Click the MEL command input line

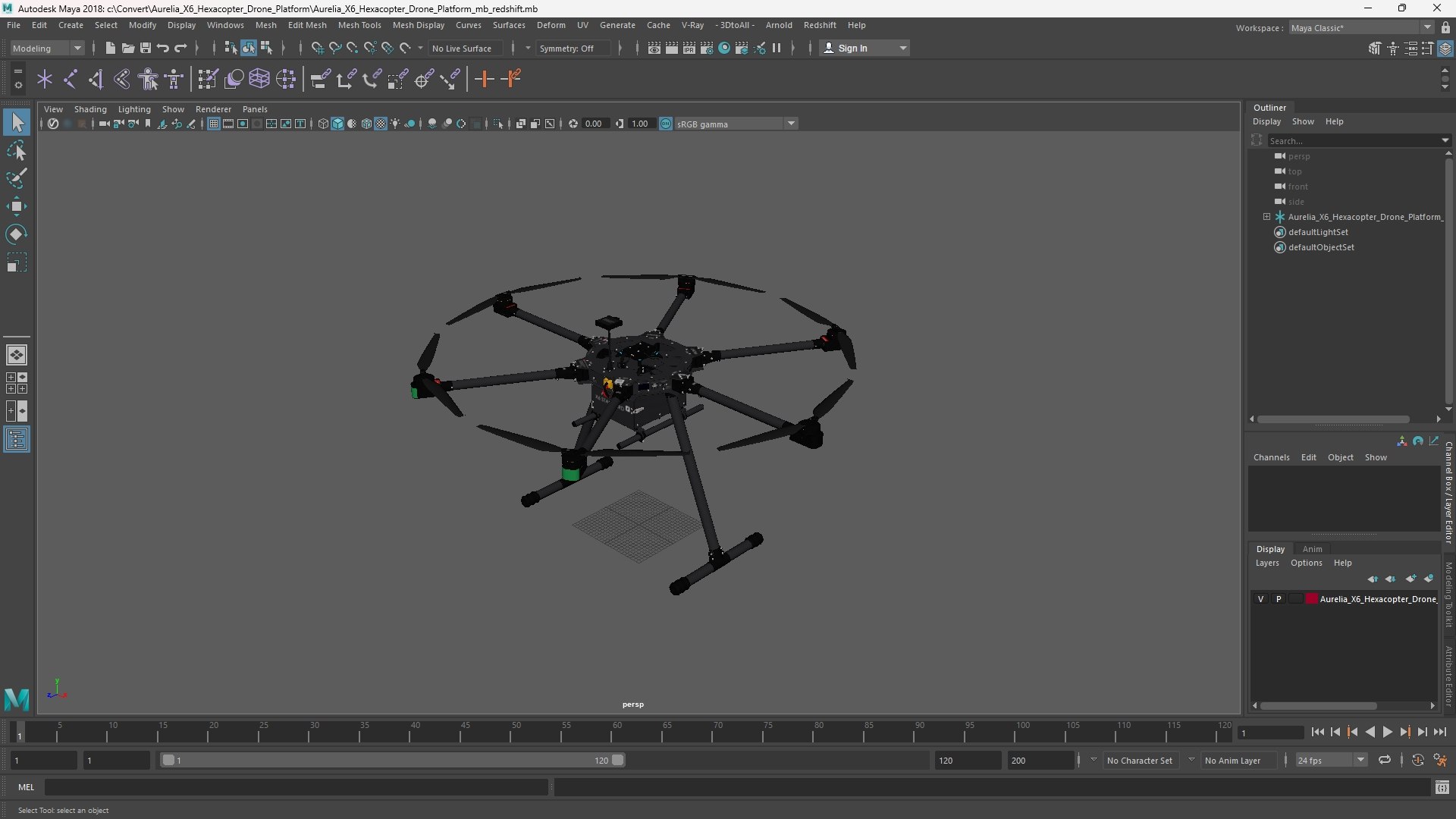(x=296, y=787)
